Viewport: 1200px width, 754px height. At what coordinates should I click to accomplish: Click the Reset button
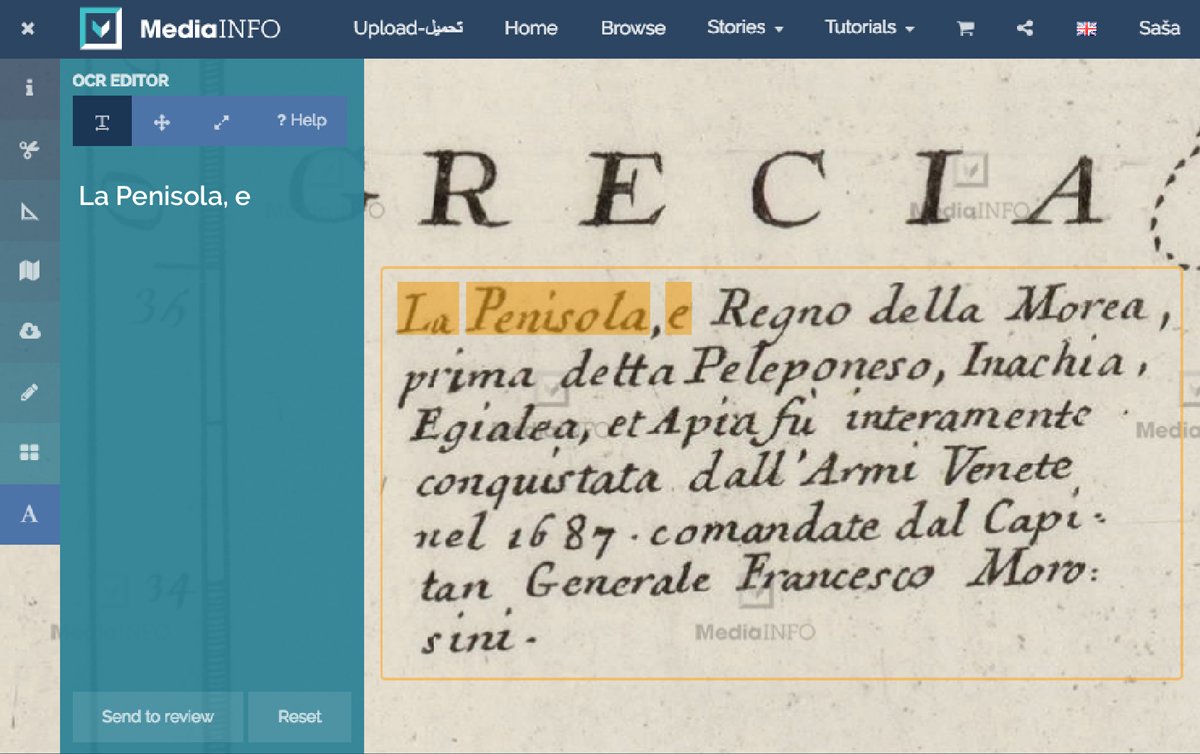[300, 716]
